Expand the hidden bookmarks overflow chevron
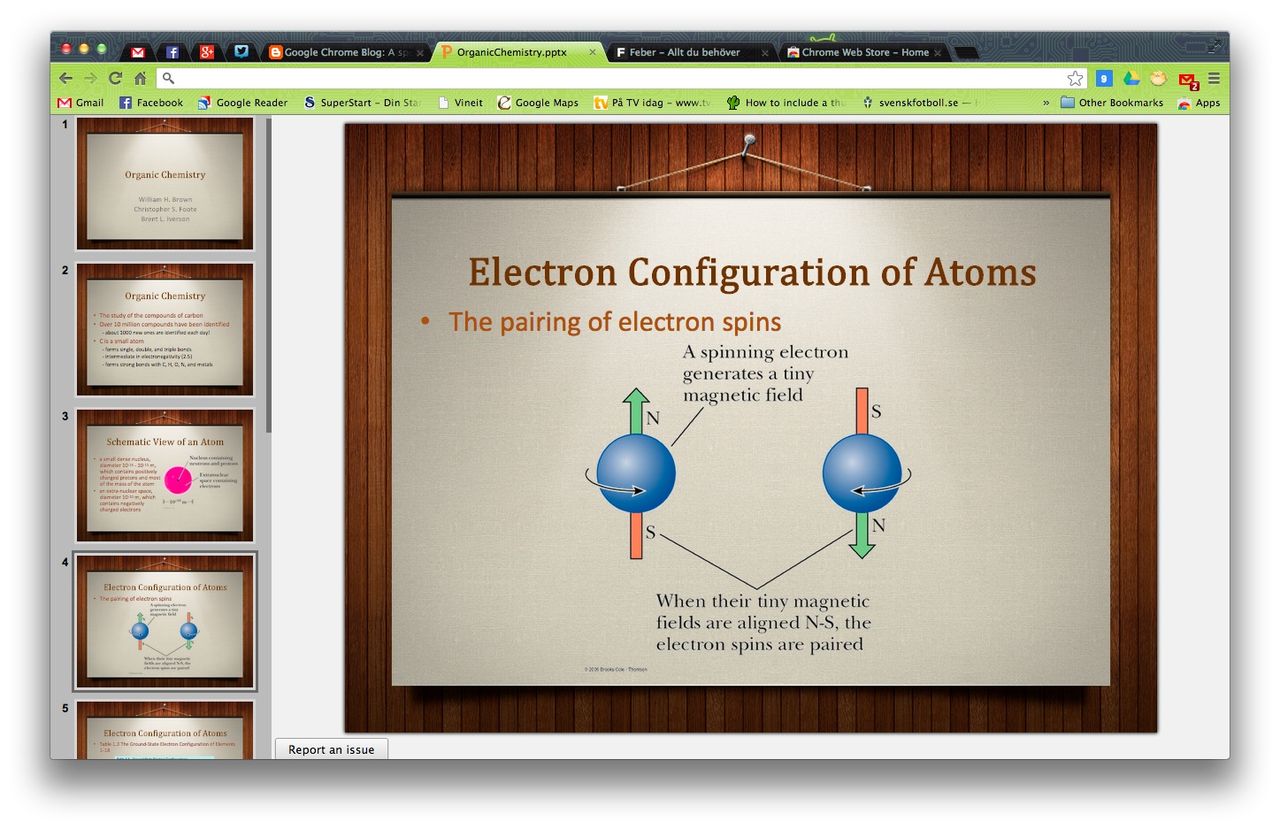Image resolution: width=1280 pixels, height=829 pixels. (x=1046, y=102)
